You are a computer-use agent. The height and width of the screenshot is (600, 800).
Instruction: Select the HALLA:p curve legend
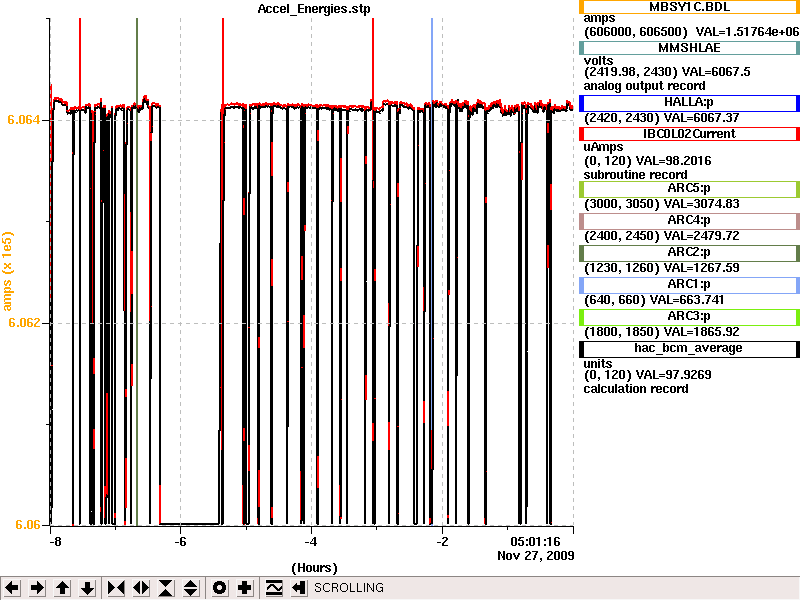pyautogui.click(x=689, y=103)
